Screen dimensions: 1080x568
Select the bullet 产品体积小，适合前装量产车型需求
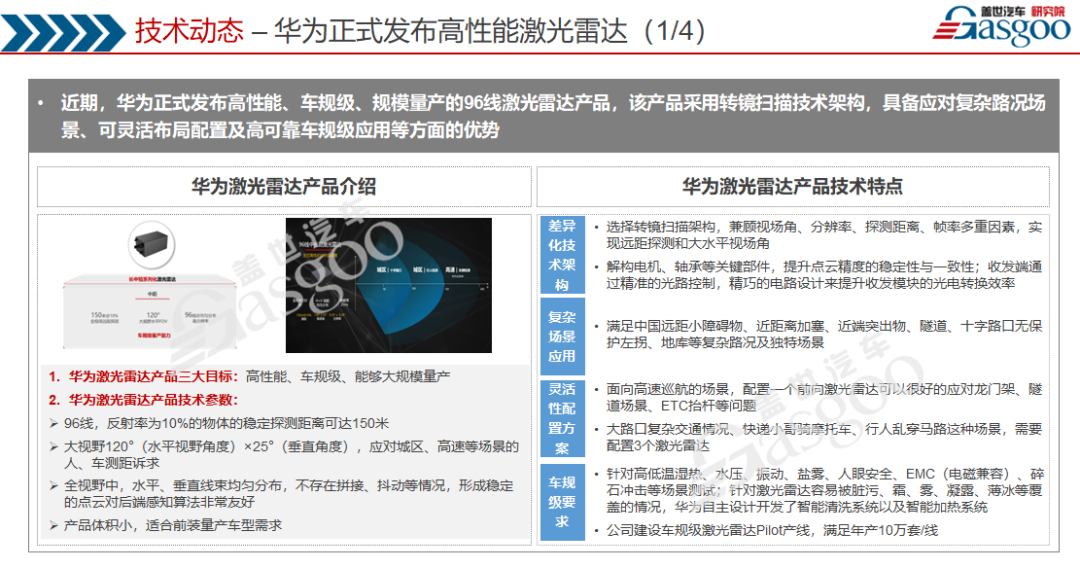click(x=166, y=525)
